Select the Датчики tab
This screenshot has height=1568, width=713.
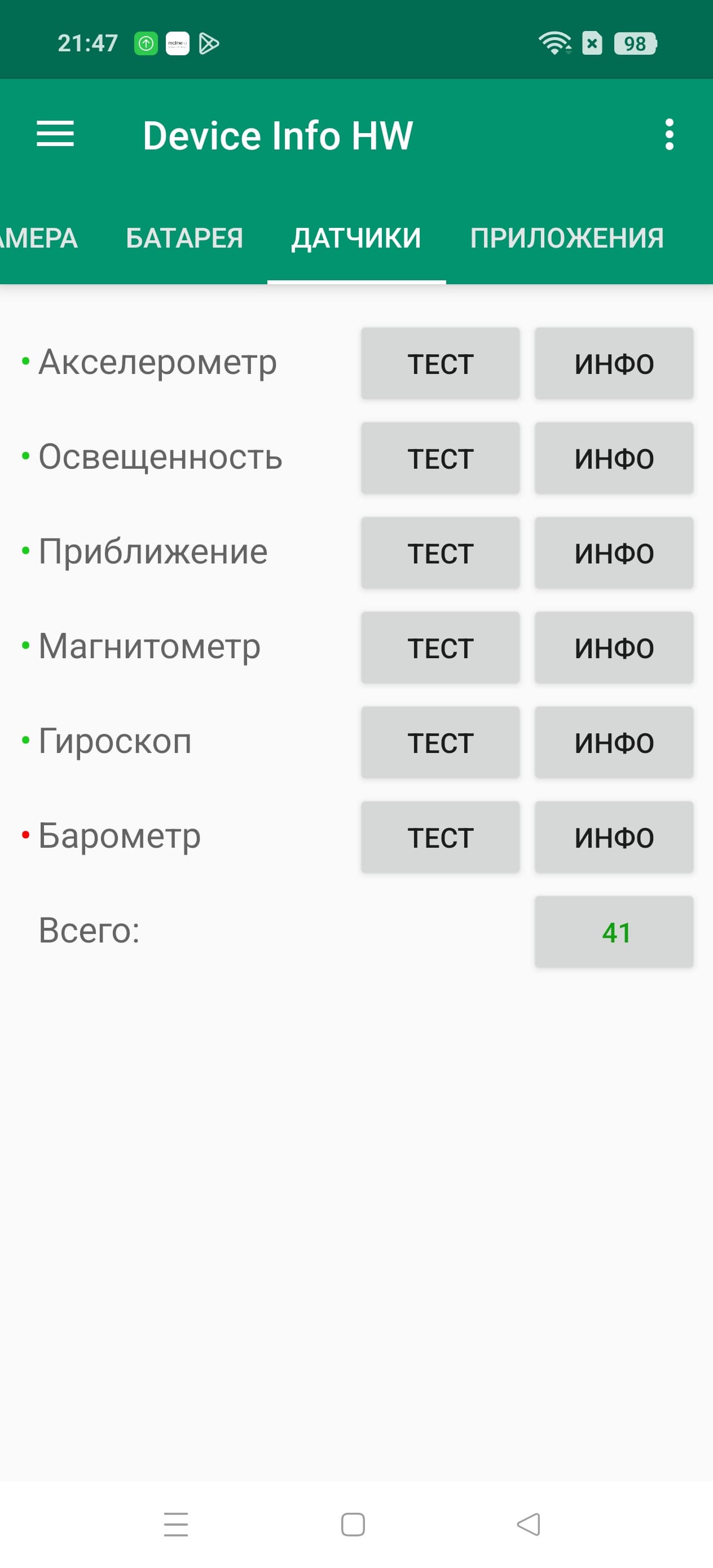[x=356, y=238]
